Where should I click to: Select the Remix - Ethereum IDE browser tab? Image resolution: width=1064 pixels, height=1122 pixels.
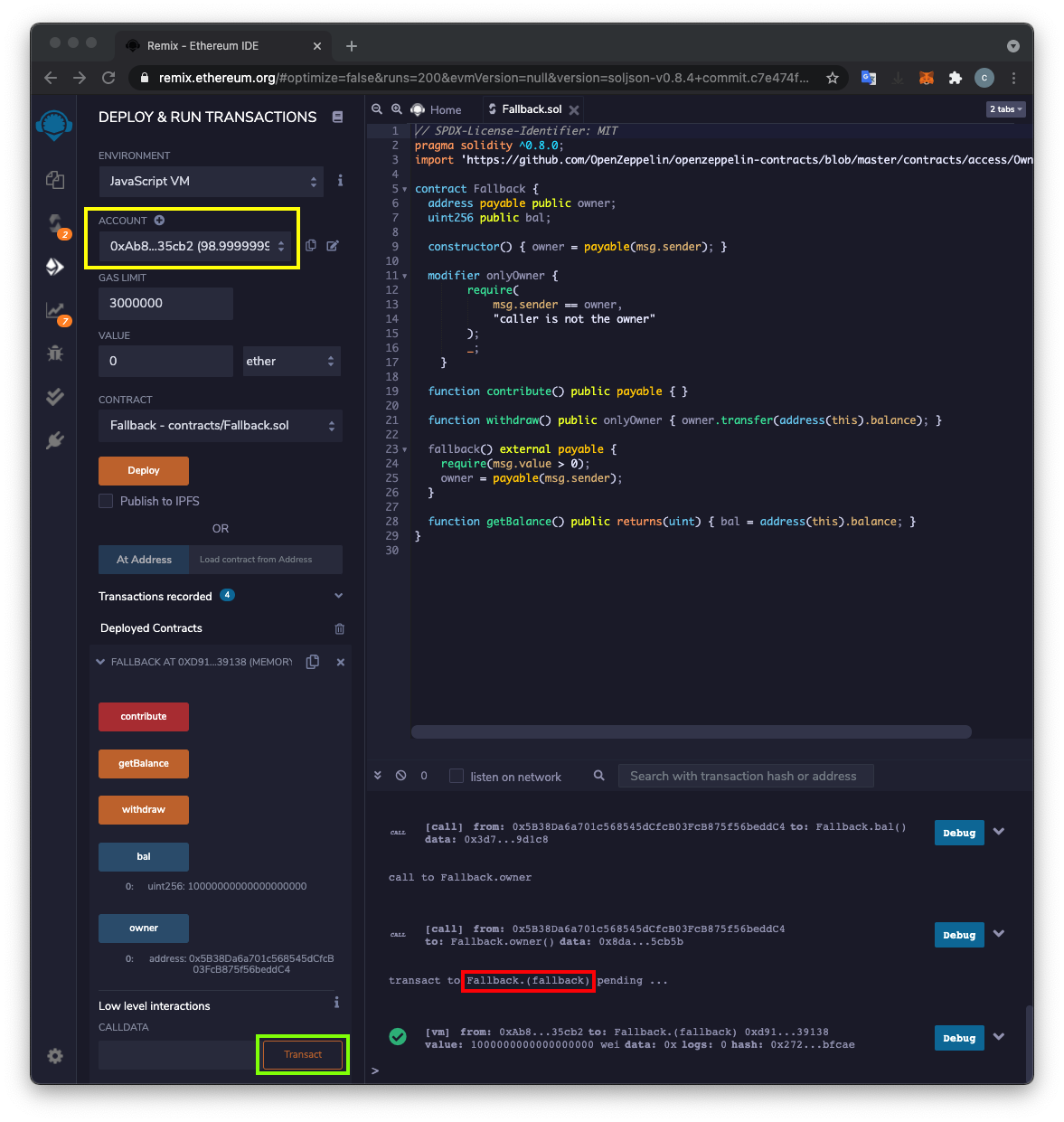click(x=223, y=46)
